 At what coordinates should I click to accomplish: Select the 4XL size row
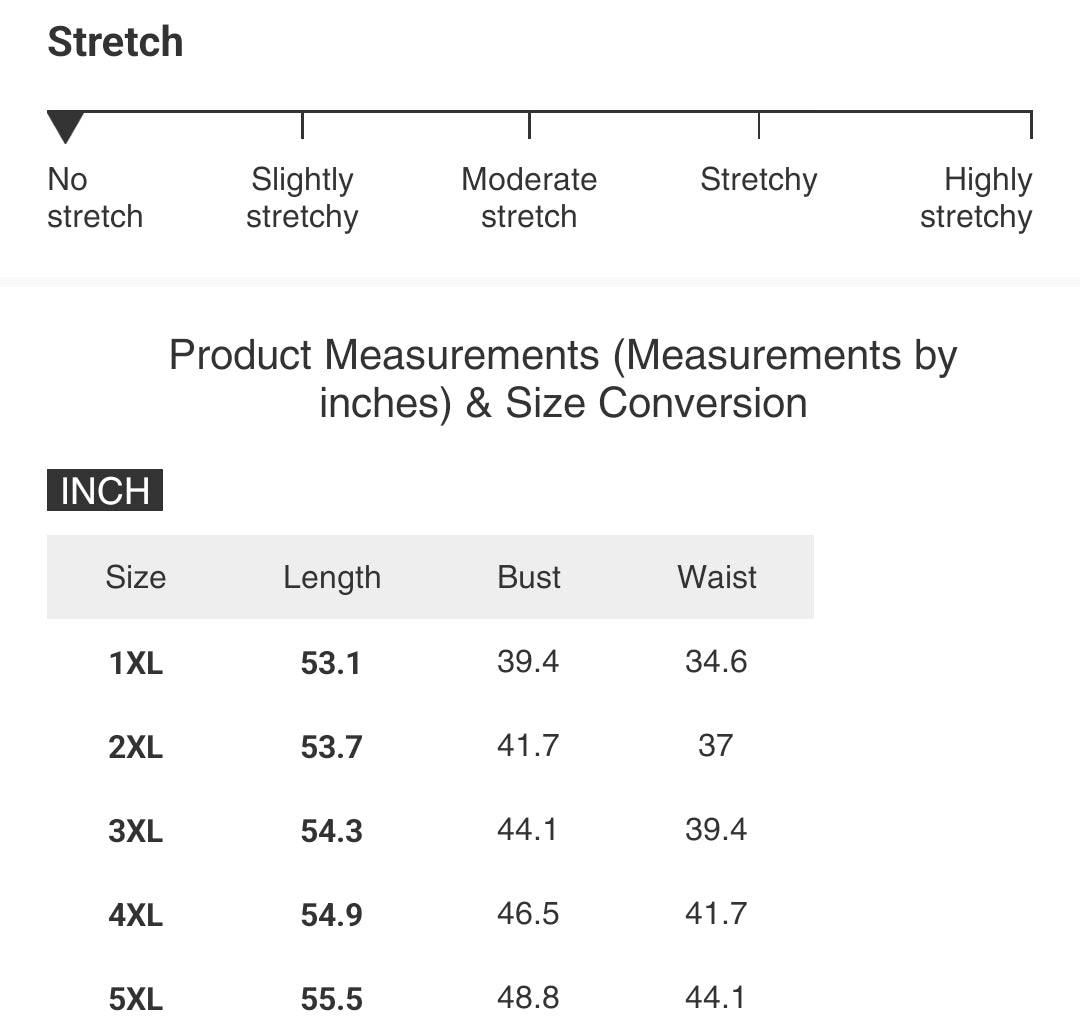pos(430,914)
